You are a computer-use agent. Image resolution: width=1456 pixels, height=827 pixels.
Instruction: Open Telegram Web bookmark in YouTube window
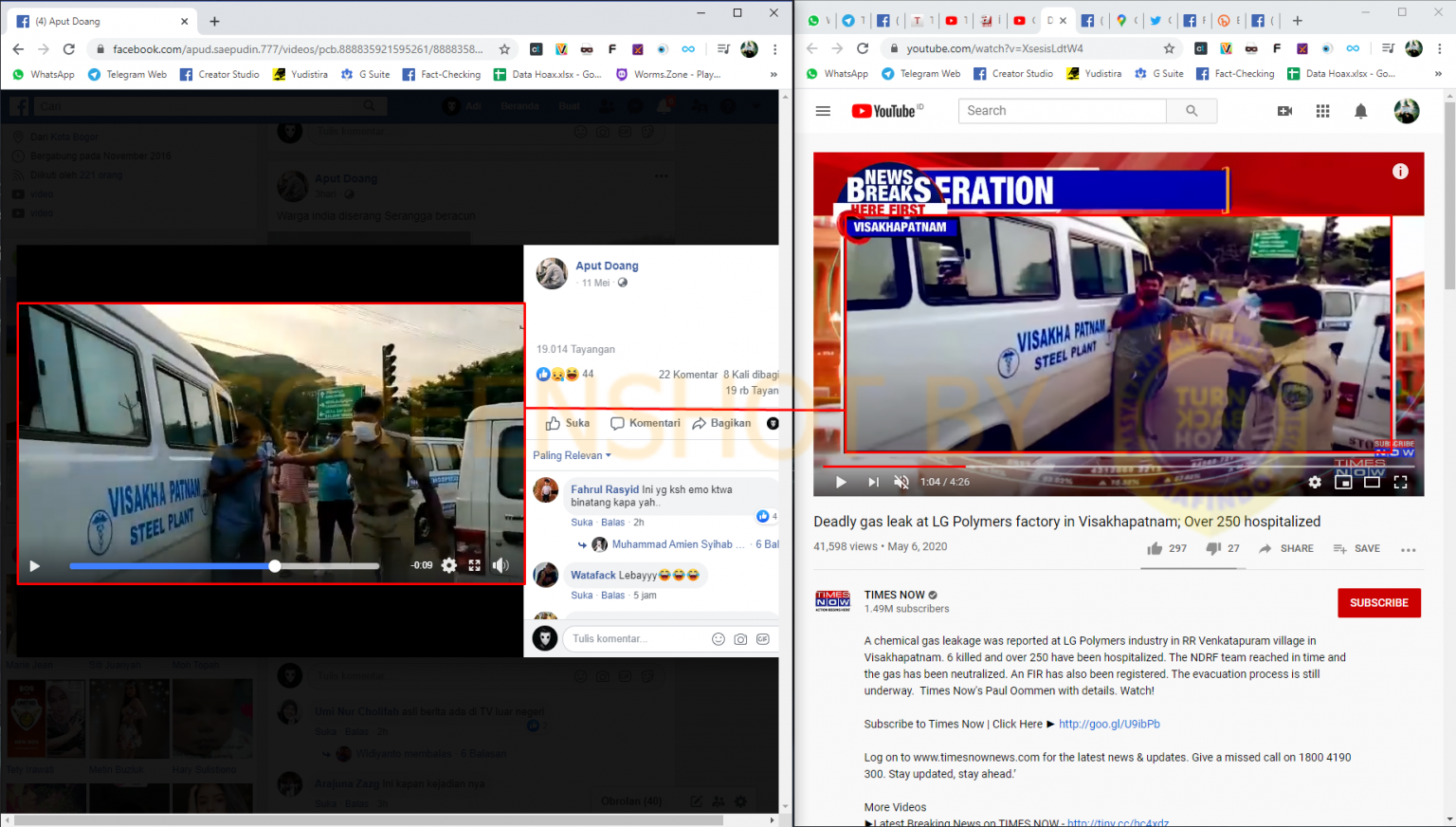(x=920, y=73)
